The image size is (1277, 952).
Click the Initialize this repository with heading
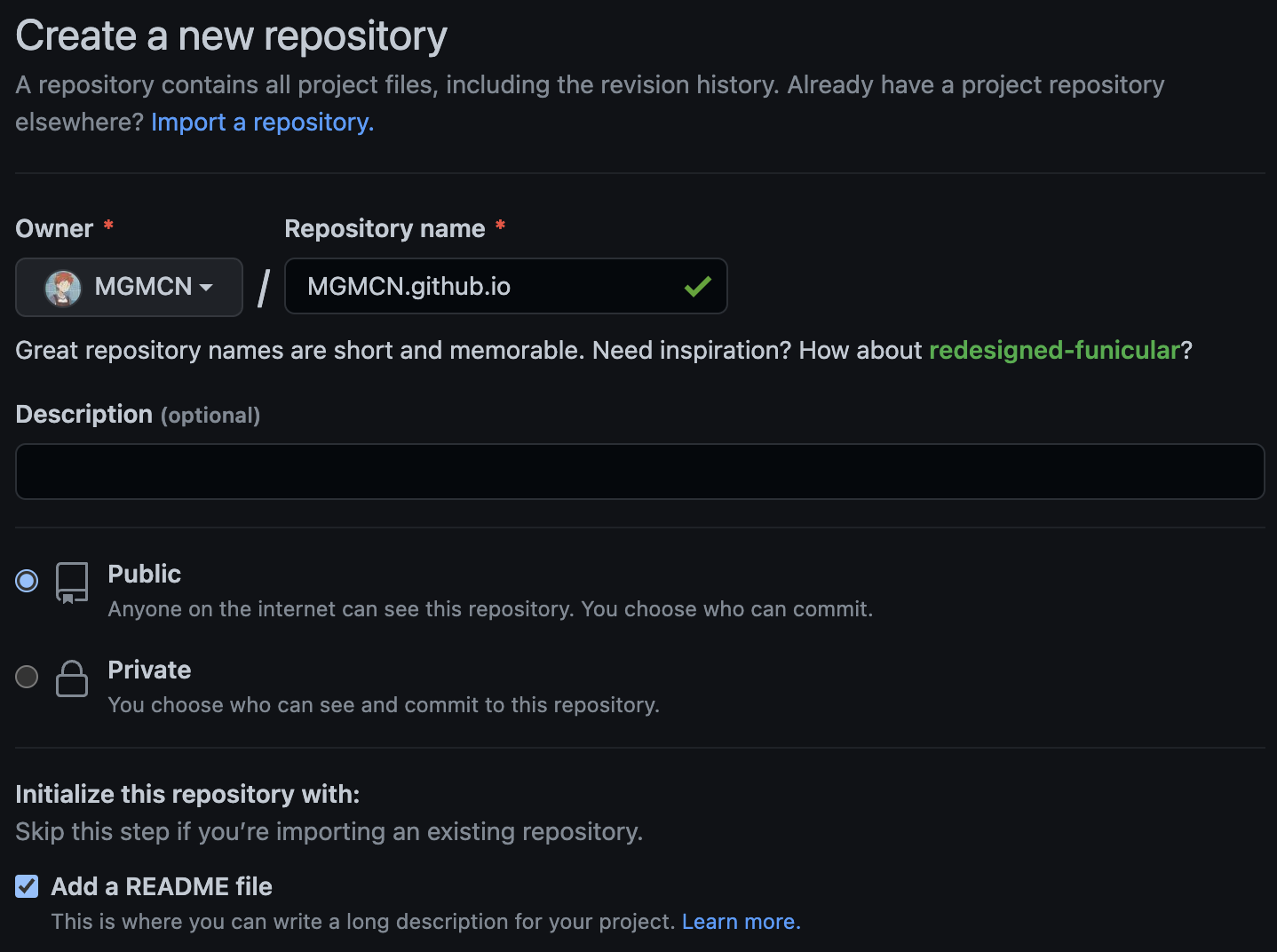point(187,794)
